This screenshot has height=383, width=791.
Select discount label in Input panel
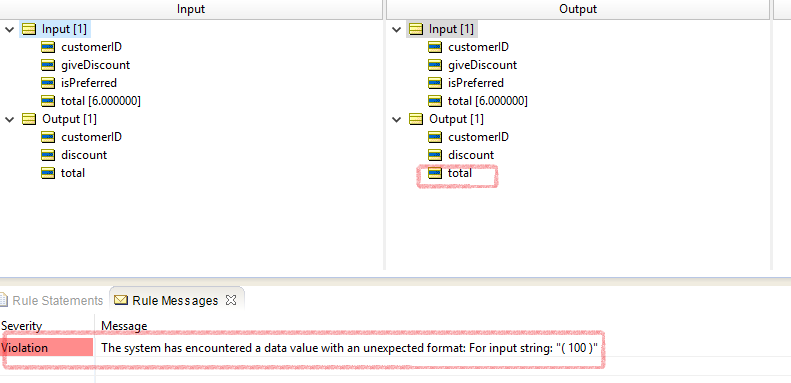point(84,155)
